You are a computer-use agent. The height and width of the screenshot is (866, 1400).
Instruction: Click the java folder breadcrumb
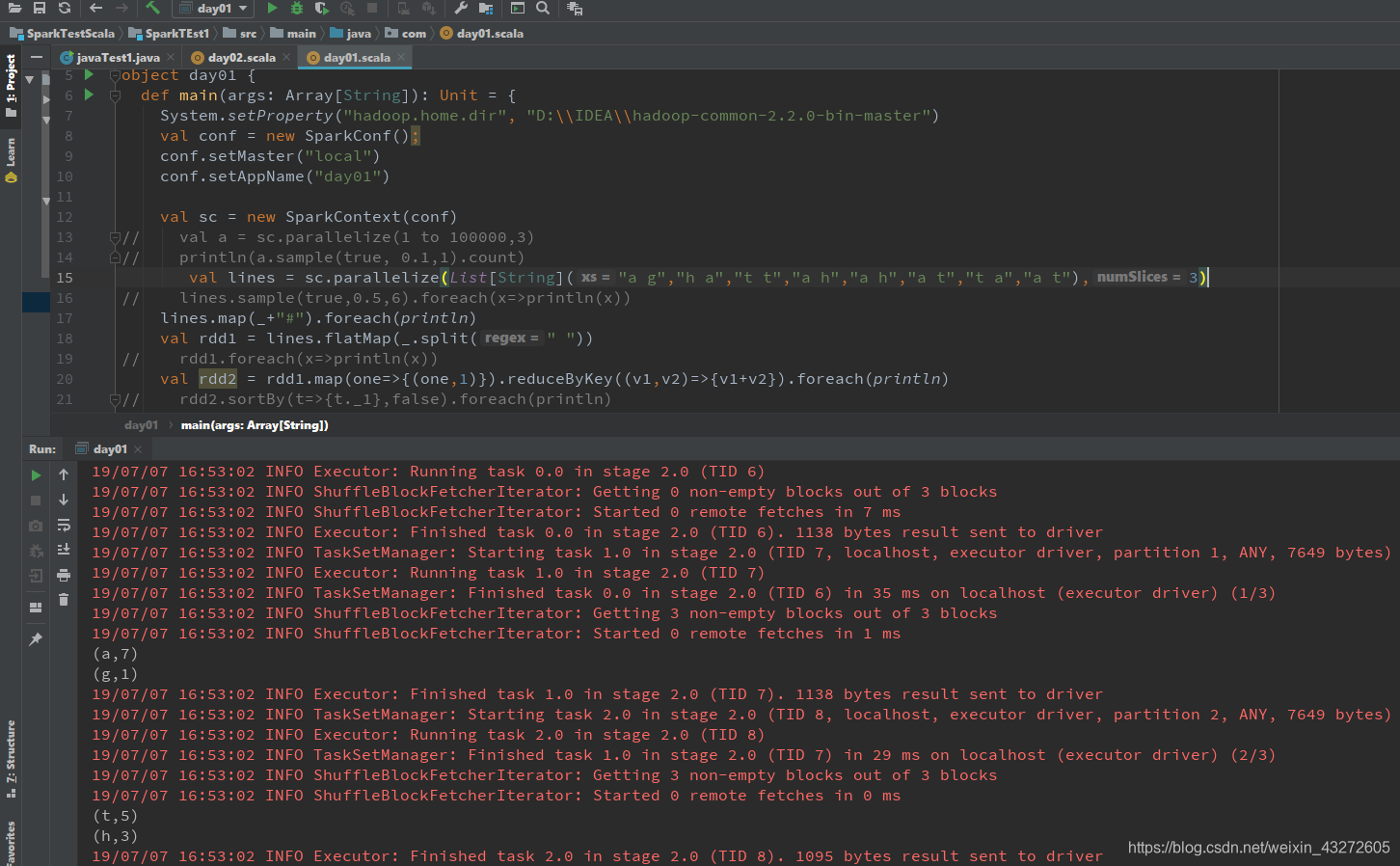click(351, 33)
